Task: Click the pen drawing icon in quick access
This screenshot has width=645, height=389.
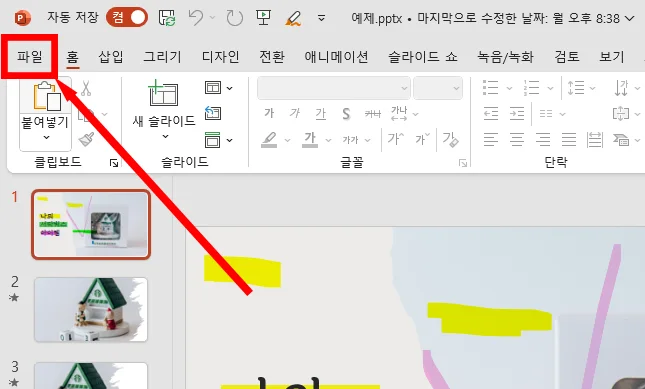Action: pos(293,18)
